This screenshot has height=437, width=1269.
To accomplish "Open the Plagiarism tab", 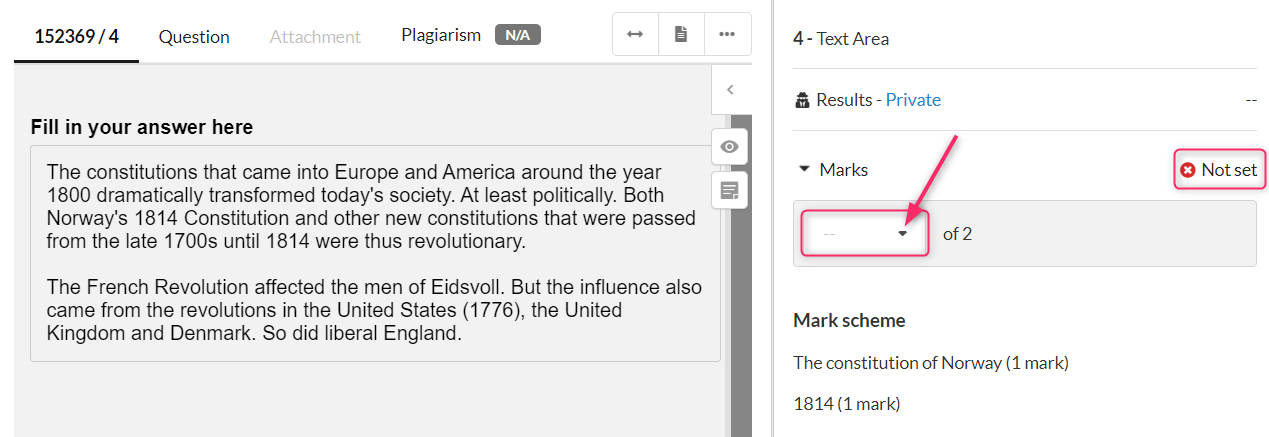I will (x=441, y=35).
